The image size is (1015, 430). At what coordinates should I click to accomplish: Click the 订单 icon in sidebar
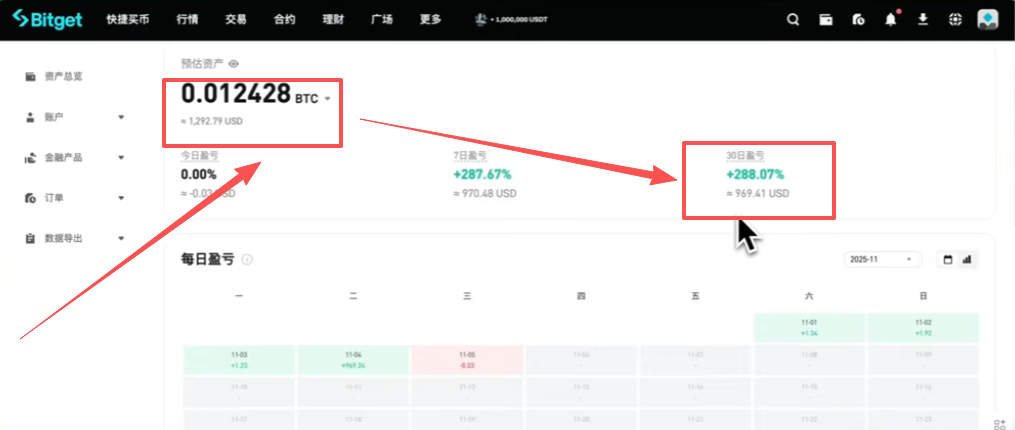point(30,198)
